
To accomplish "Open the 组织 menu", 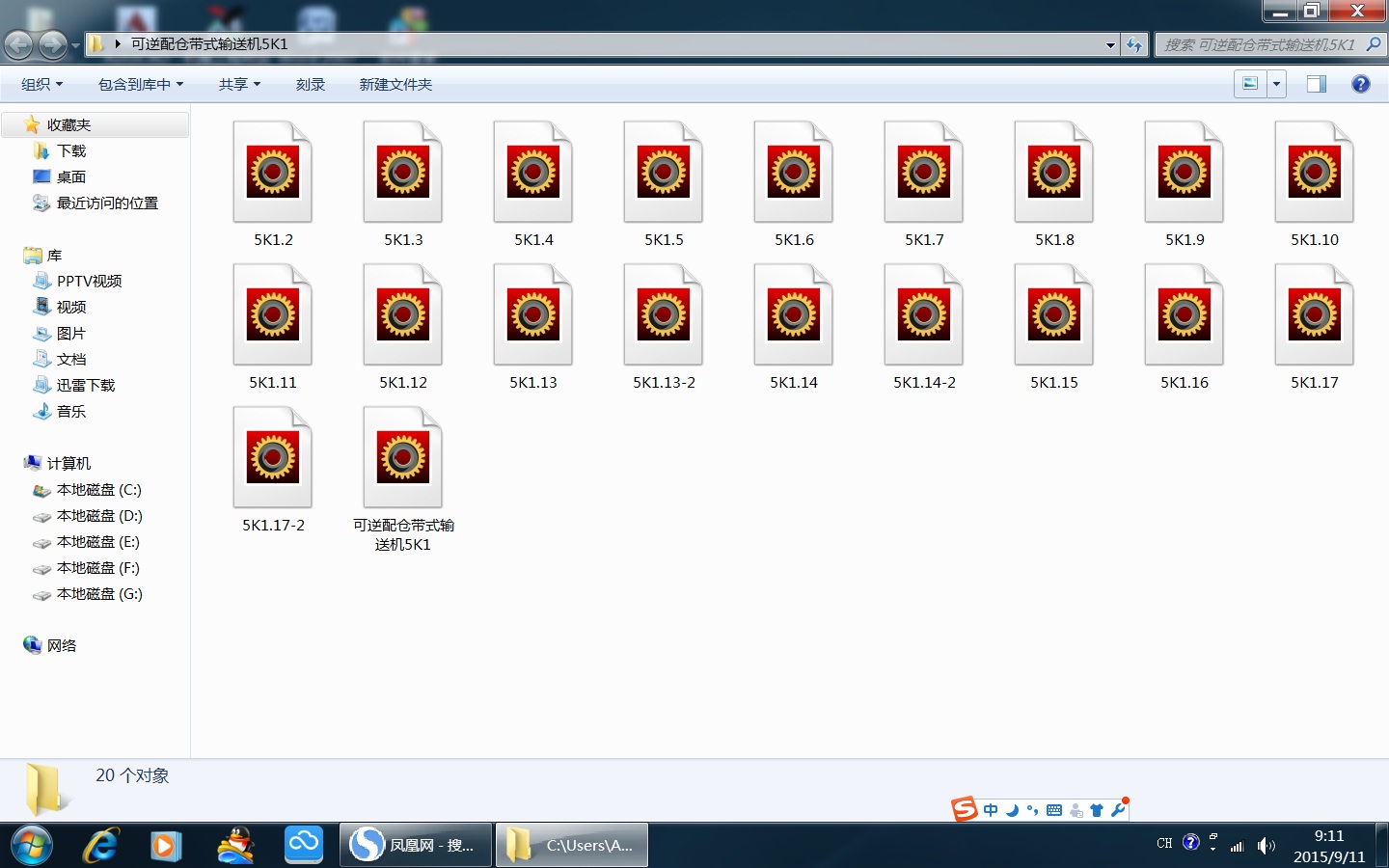I will pos(42,85).
